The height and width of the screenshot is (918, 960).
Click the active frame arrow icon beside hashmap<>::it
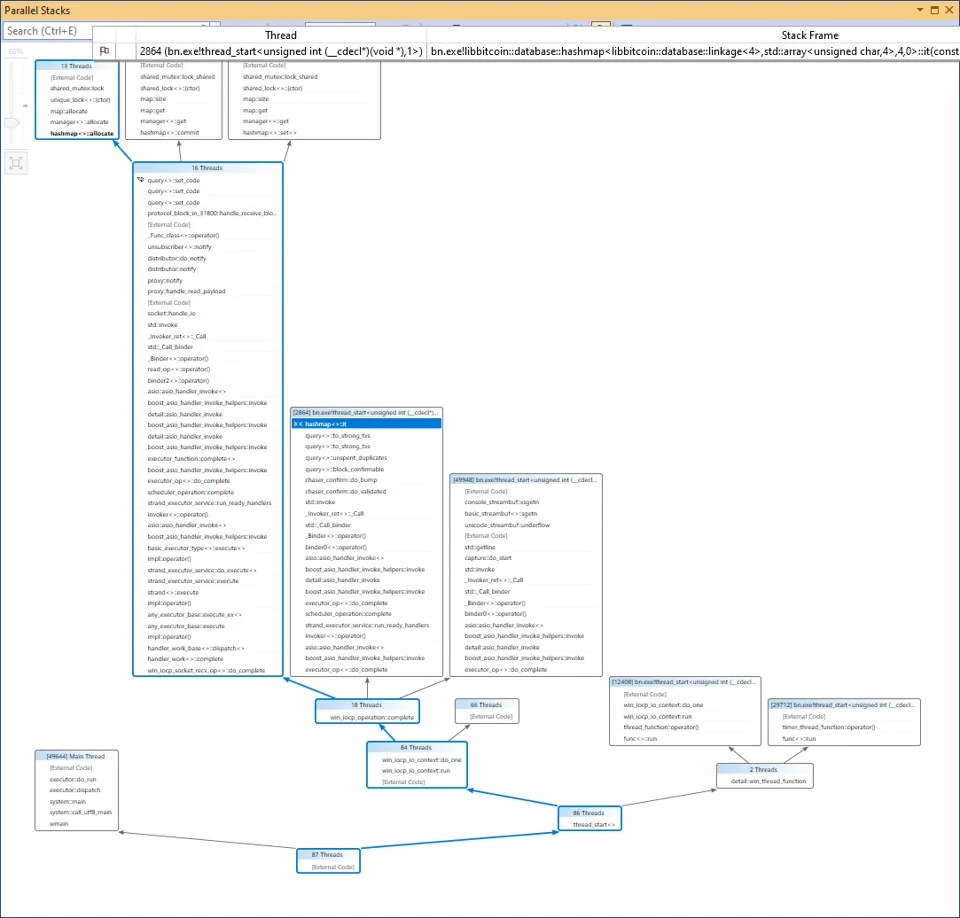coord(298,424)
